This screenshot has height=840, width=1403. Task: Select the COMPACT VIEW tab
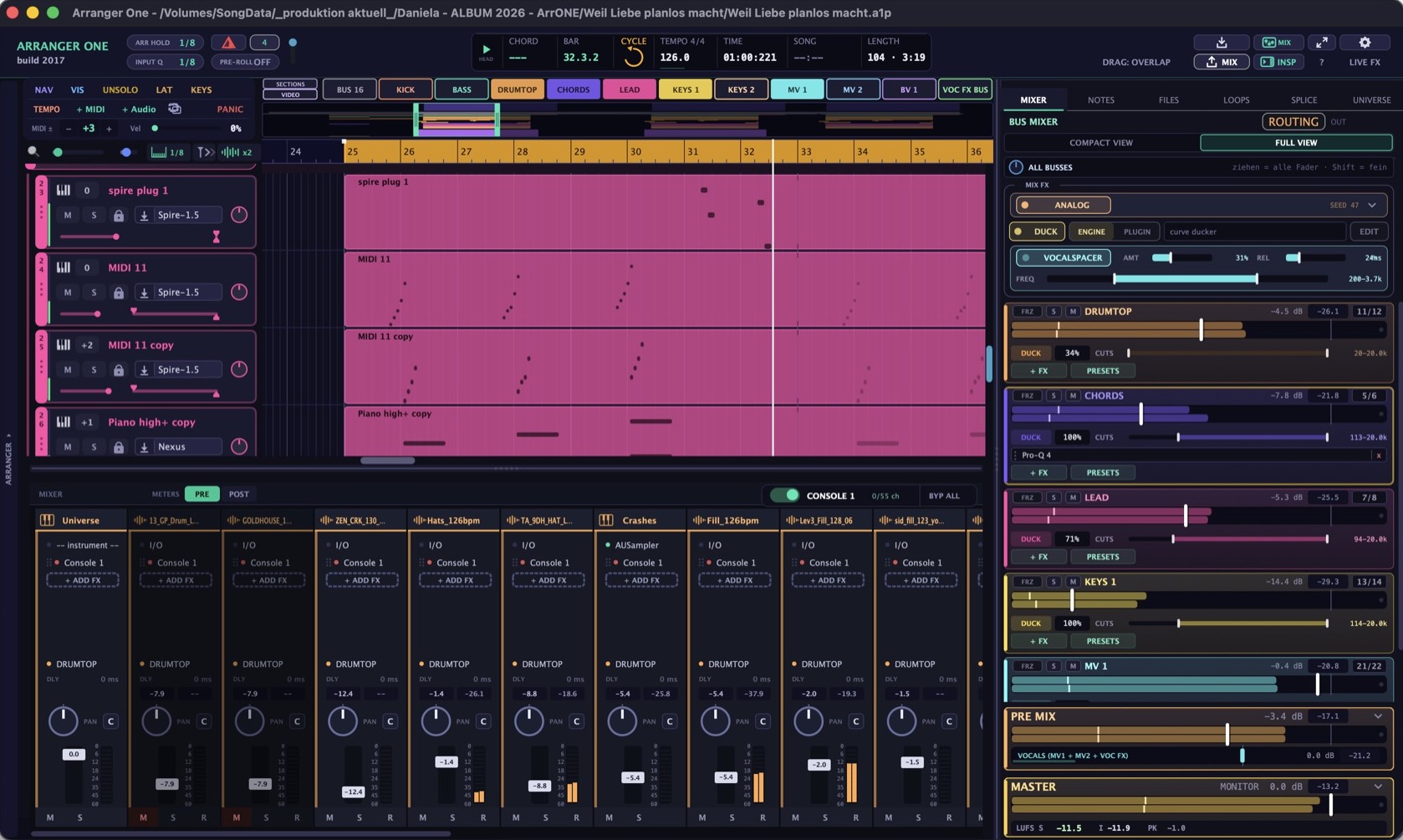click(1101, 143)
